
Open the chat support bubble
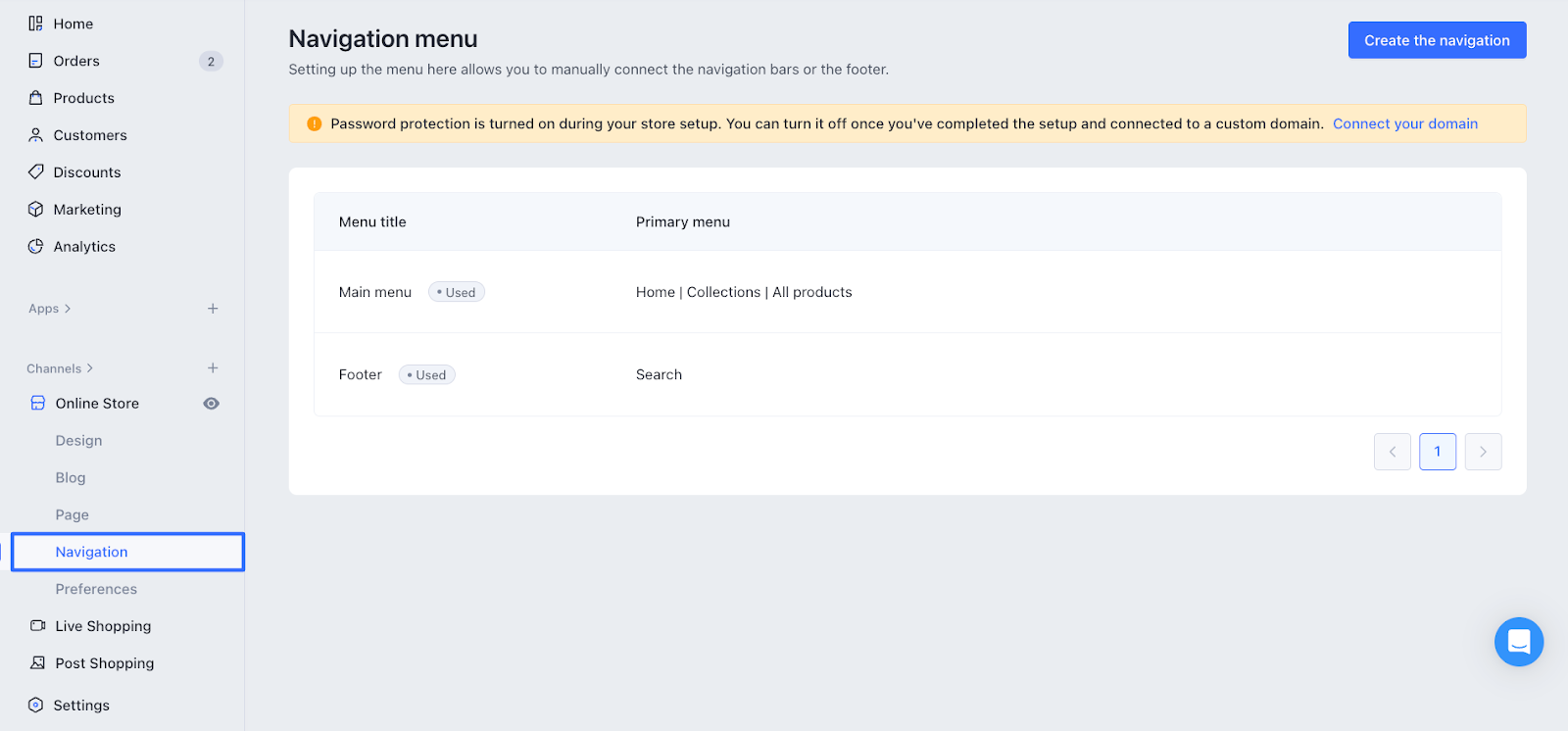(1518, 642)
